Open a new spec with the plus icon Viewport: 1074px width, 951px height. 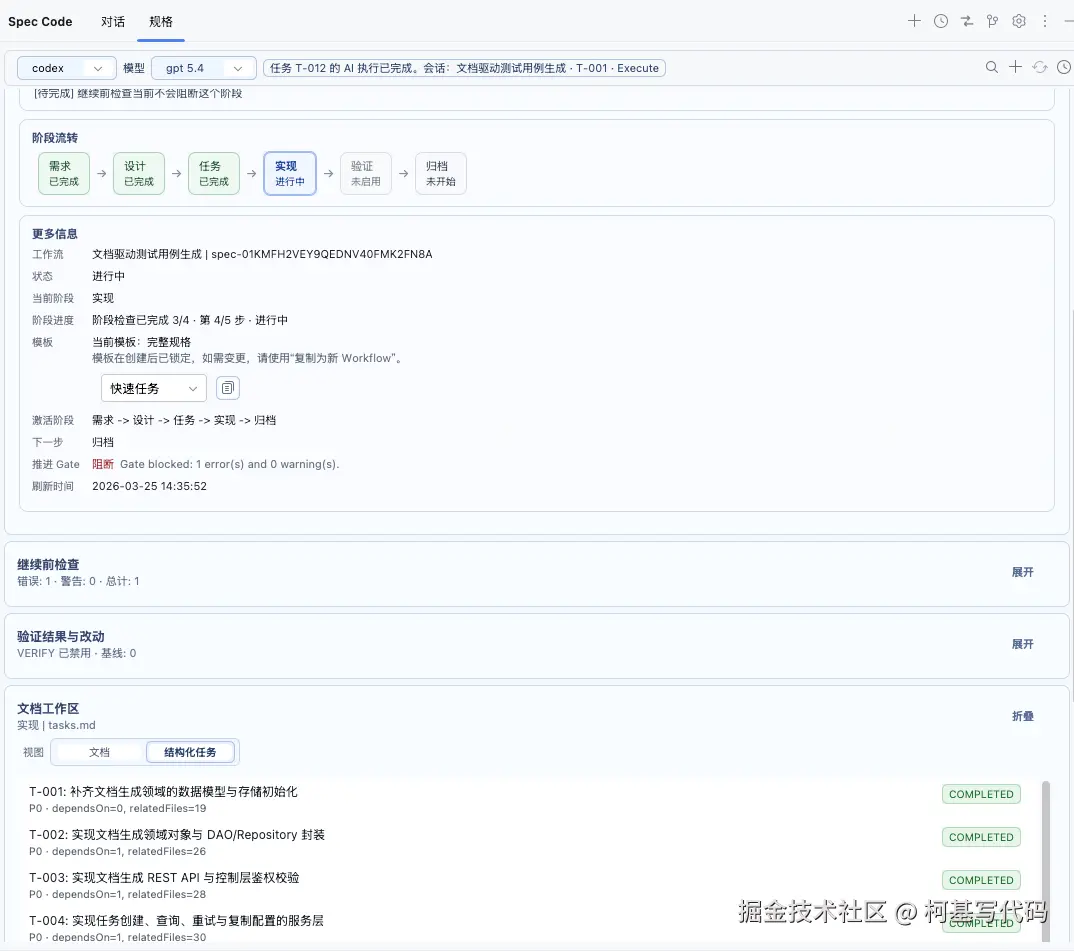[914, 20]
